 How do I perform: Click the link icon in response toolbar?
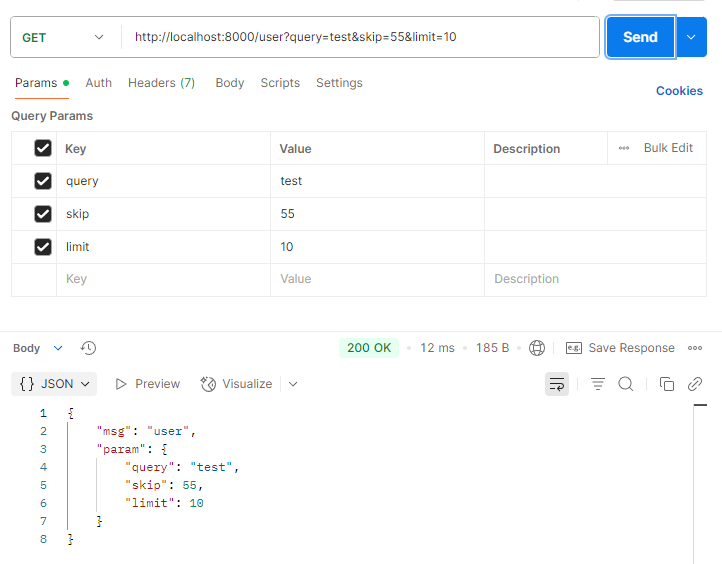coord(695,384)
